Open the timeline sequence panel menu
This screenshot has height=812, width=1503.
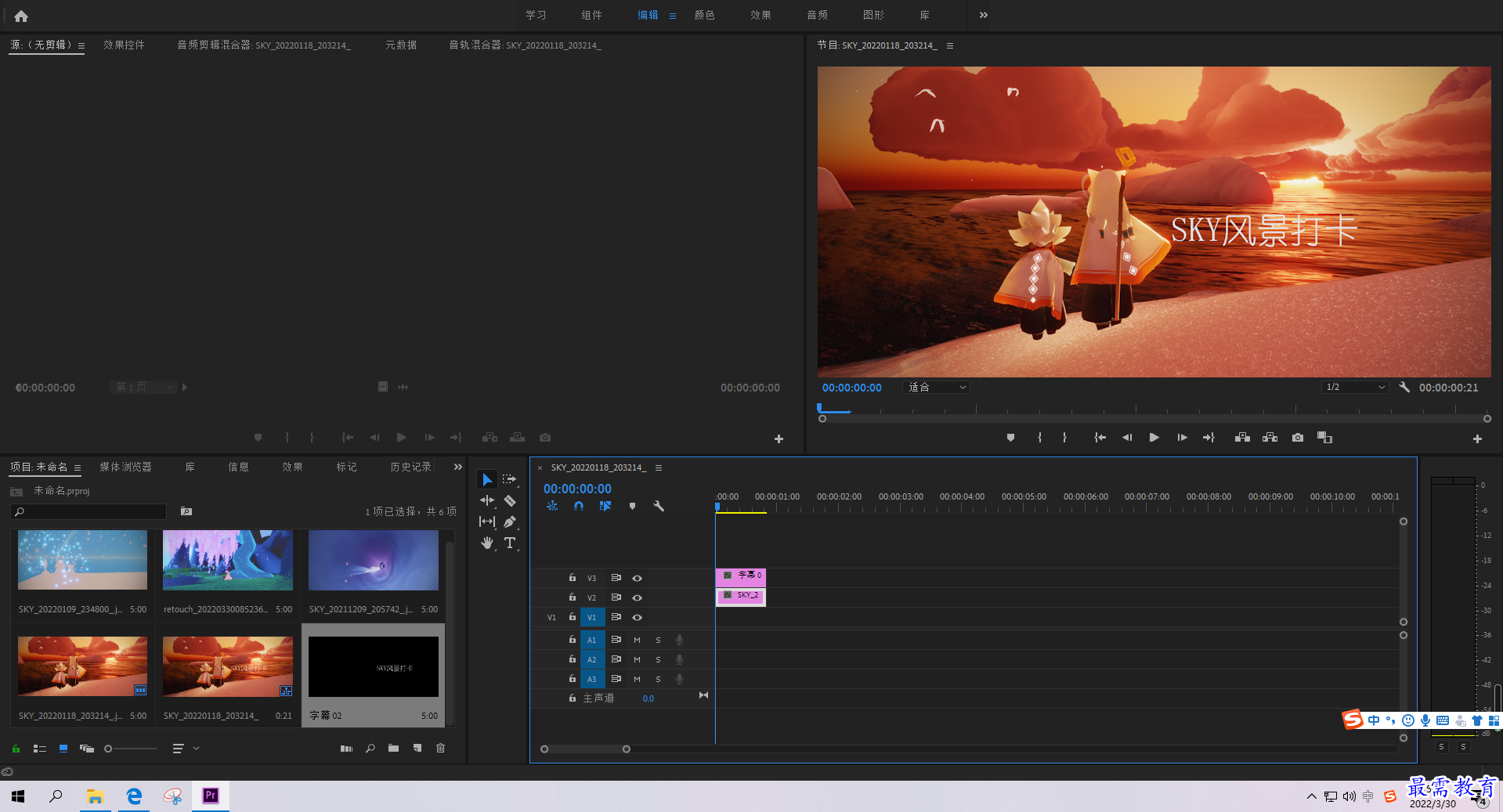coord(659,467)
